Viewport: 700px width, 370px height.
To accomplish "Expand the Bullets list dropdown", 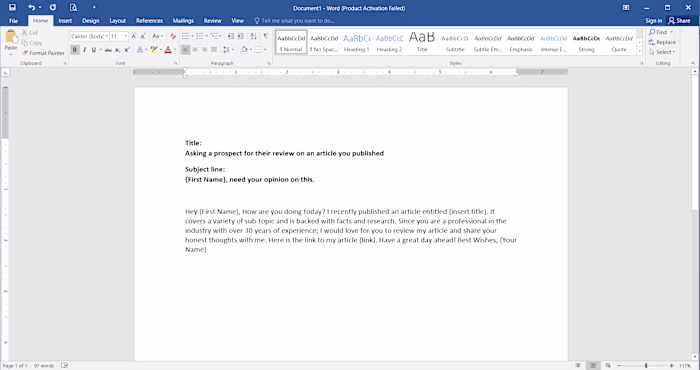I will click(x=192, y=36).
